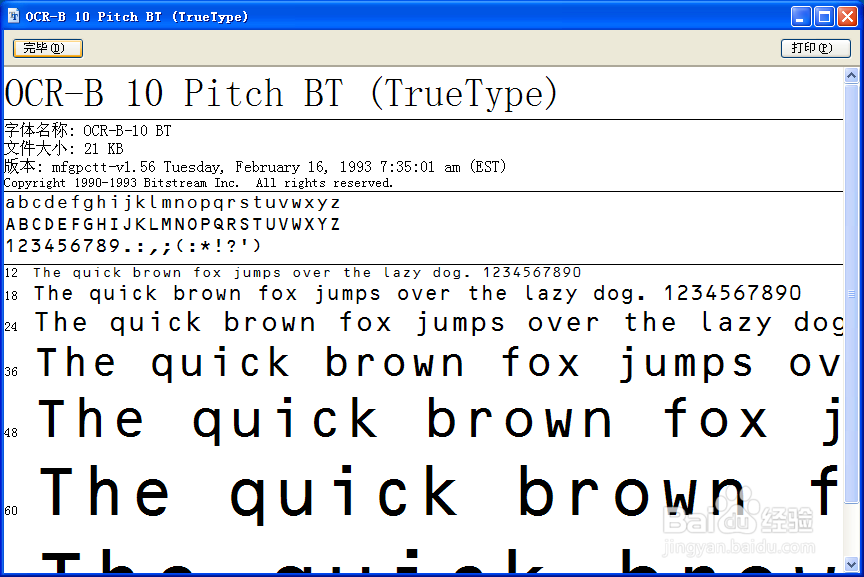Click the version line mfgpctt-v1.56
This screenshot has width=864, height=577.
coord(255,166)
